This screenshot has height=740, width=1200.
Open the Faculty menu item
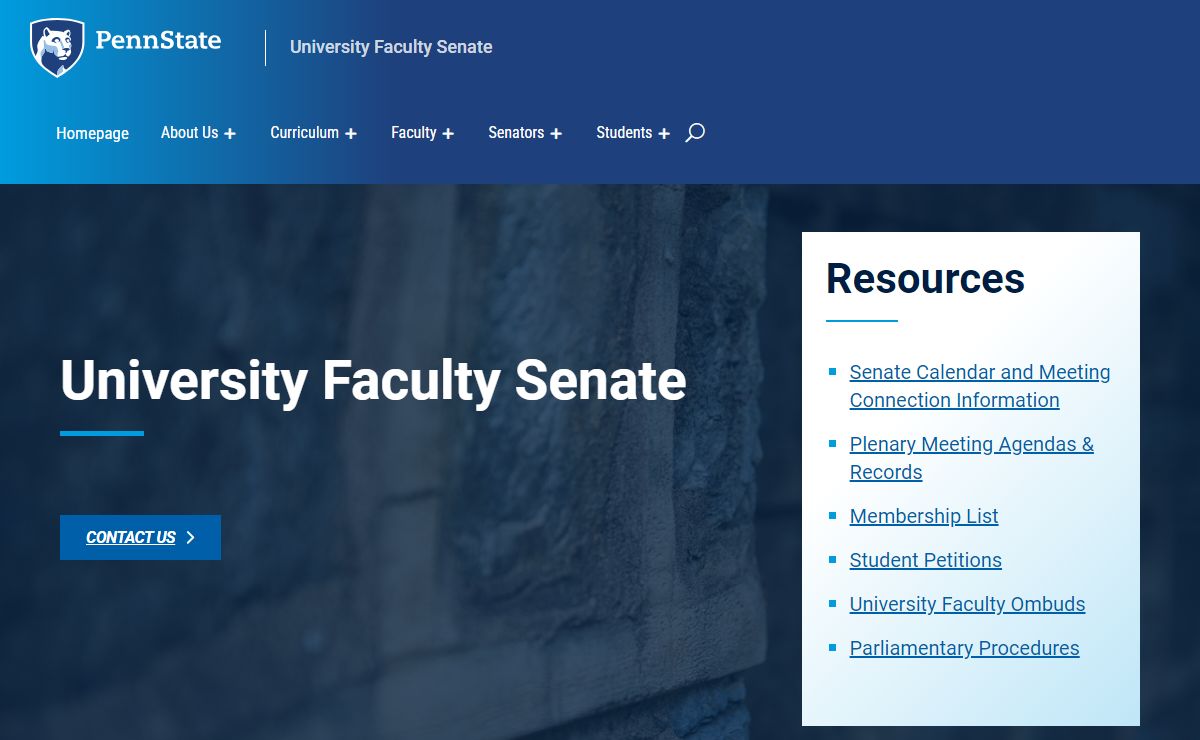point(414,132)
